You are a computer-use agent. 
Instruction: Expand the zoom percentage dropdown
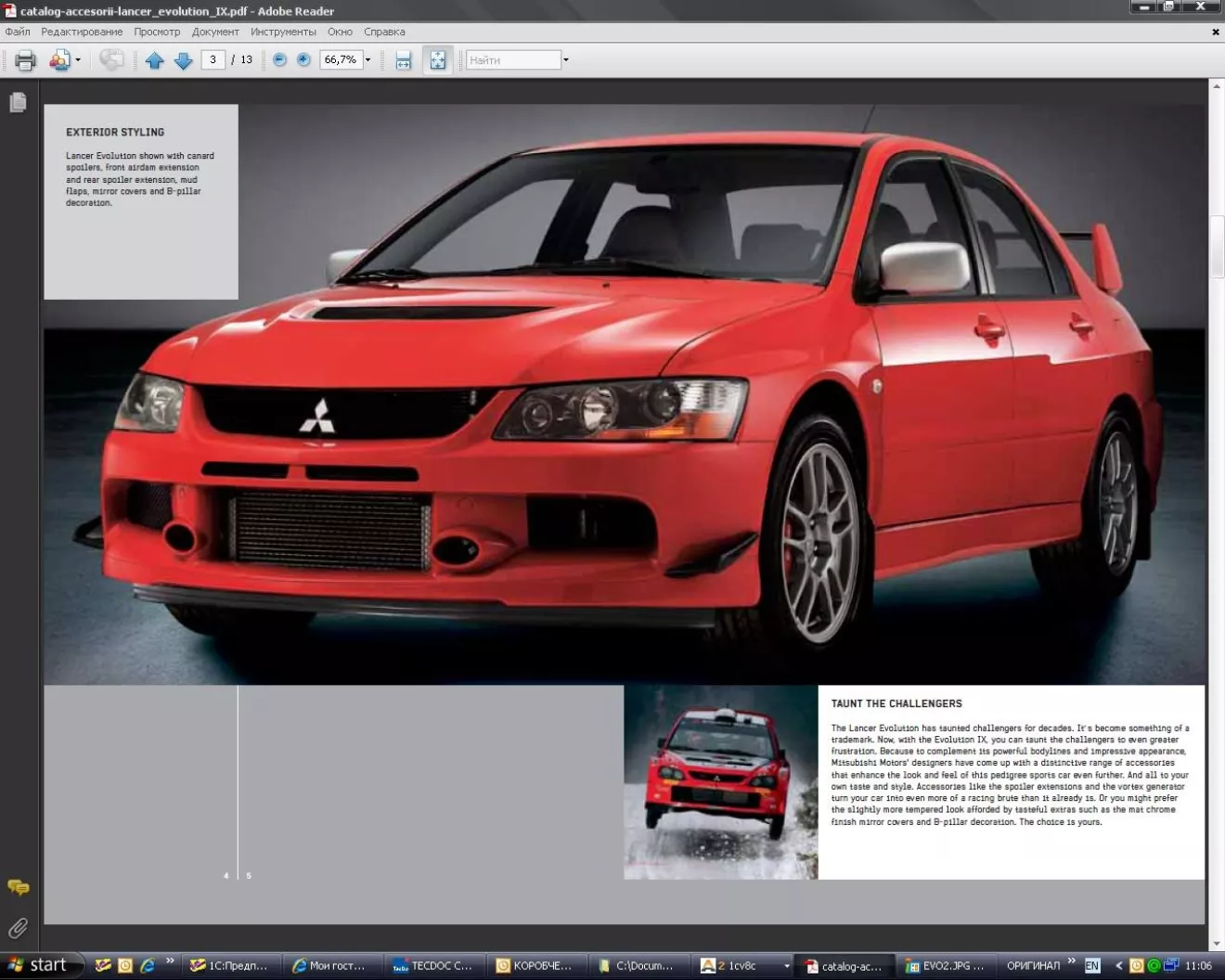pos(367,60)
